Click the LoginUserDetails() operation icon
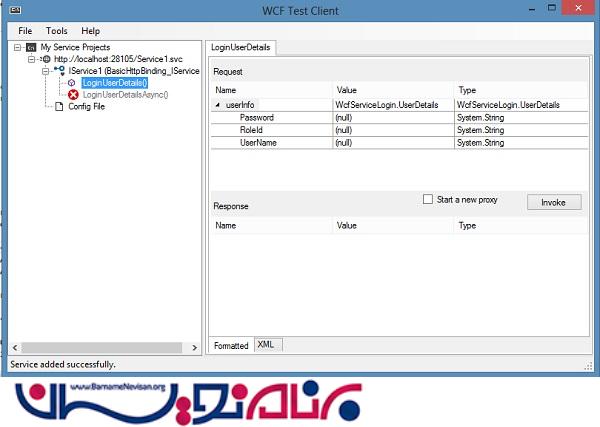Image resolution: width=600 pixels, height=427 pixels. tap(72, 83)
